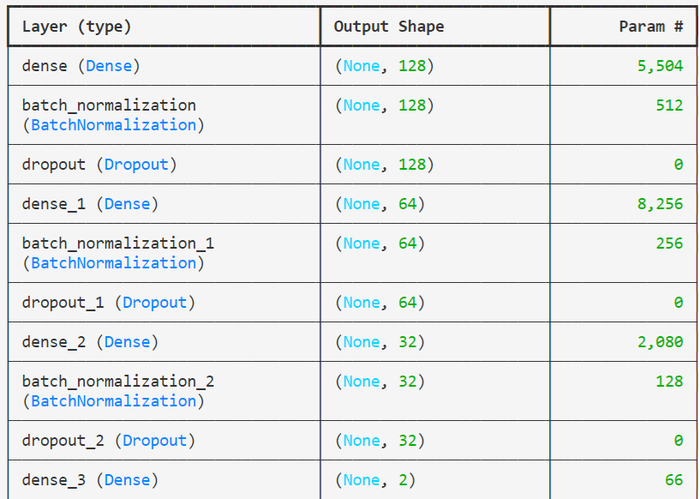The image size is (700, 499).
Task: Click the blue Dense type in dense row
Action: [x=113, y=66]
